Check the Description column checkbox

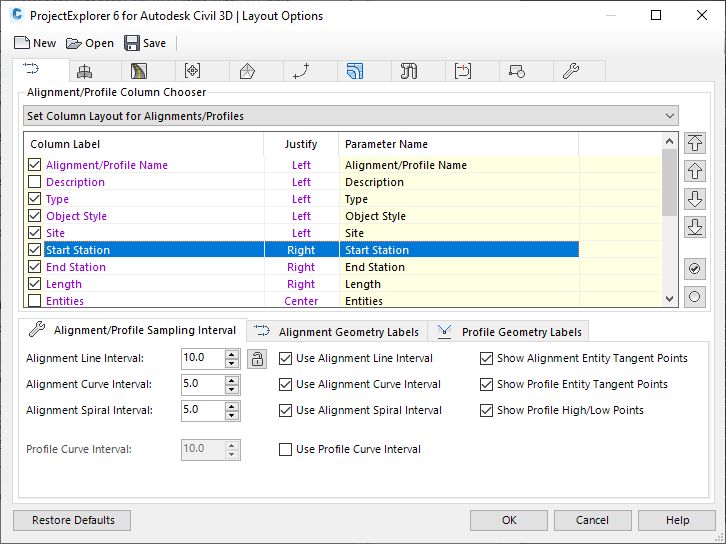tap(35, 181)
